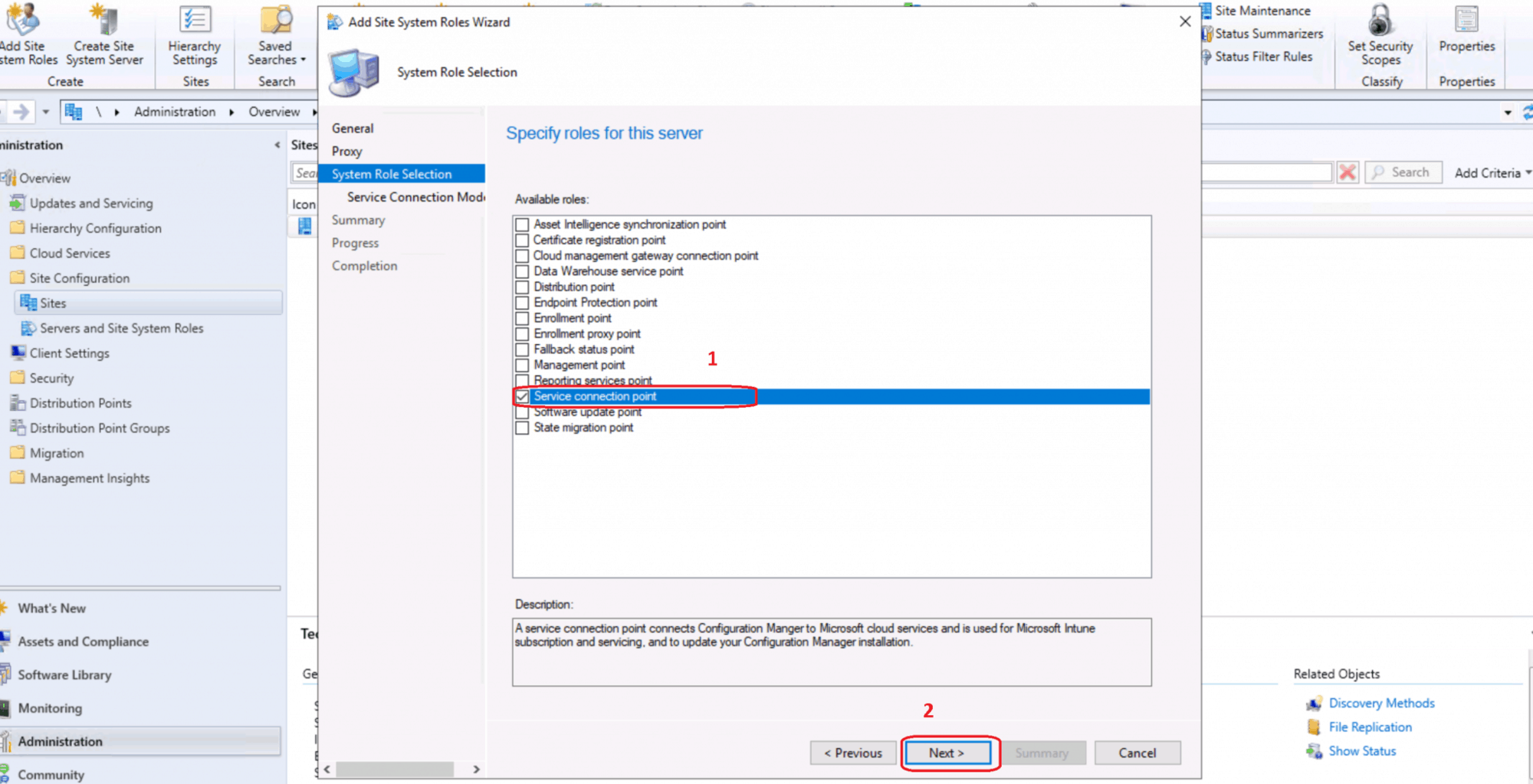The image size is (1533, 784).
Task: Click the Set Security Scopes lock icon
Action: coord(1380,21)
